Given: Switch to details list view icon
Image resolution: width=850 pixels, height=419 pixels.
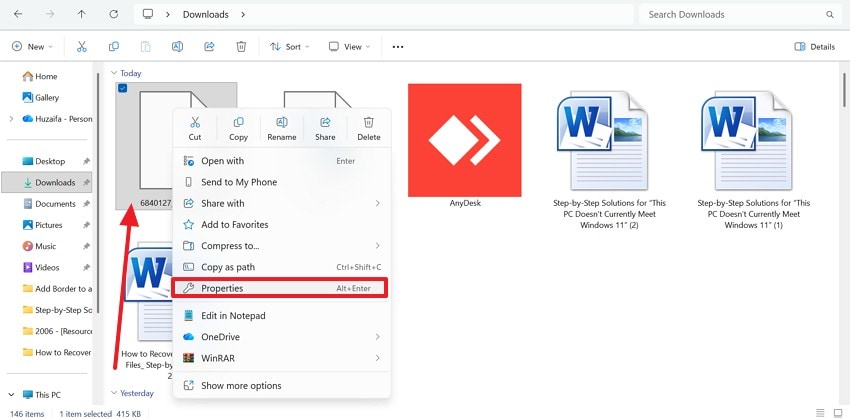Looking at the screenshot, I should click(x=820, y=413).
